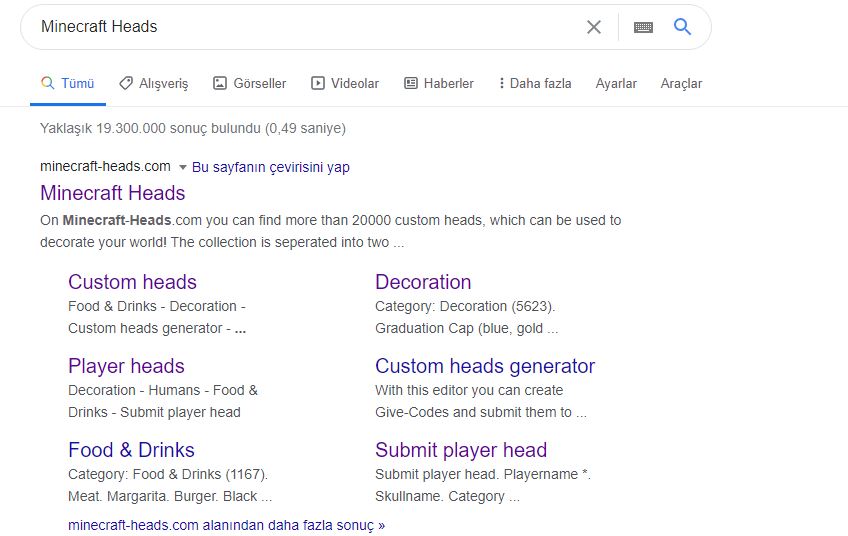Switch to the Görseller images tab
848x536 pixels.
249,84
